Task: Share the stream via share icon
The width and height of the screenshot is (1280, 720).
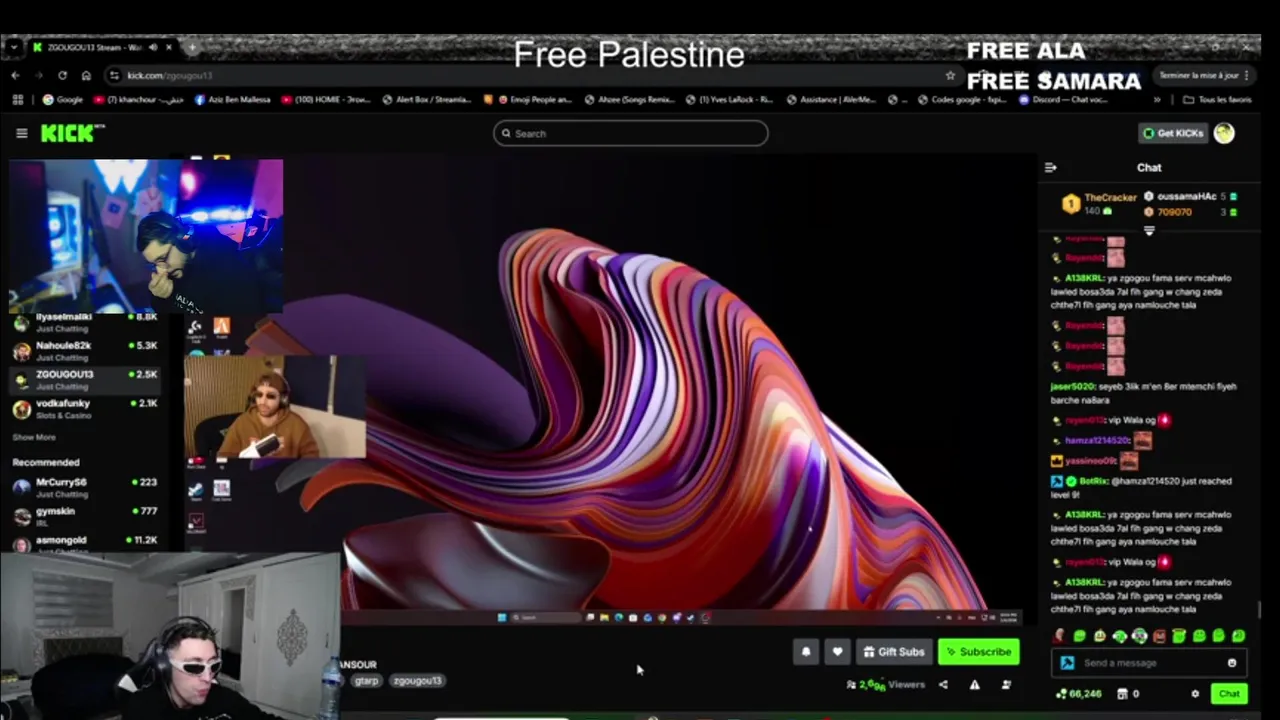Action: [x=943, y=685]
